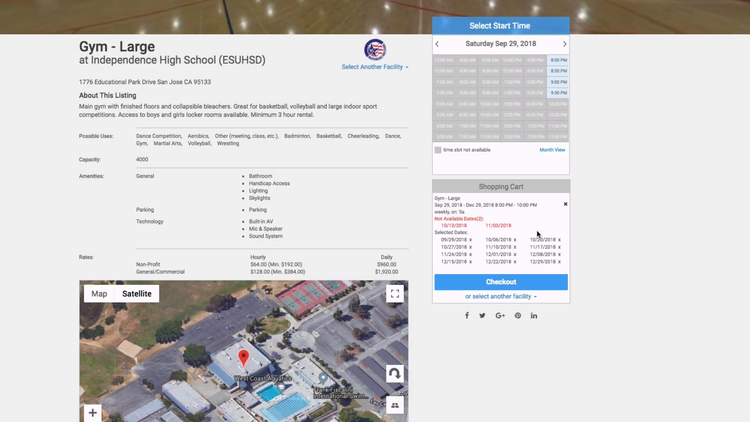Remove 12/22/2018 from selected dates

tap(515, 262)
